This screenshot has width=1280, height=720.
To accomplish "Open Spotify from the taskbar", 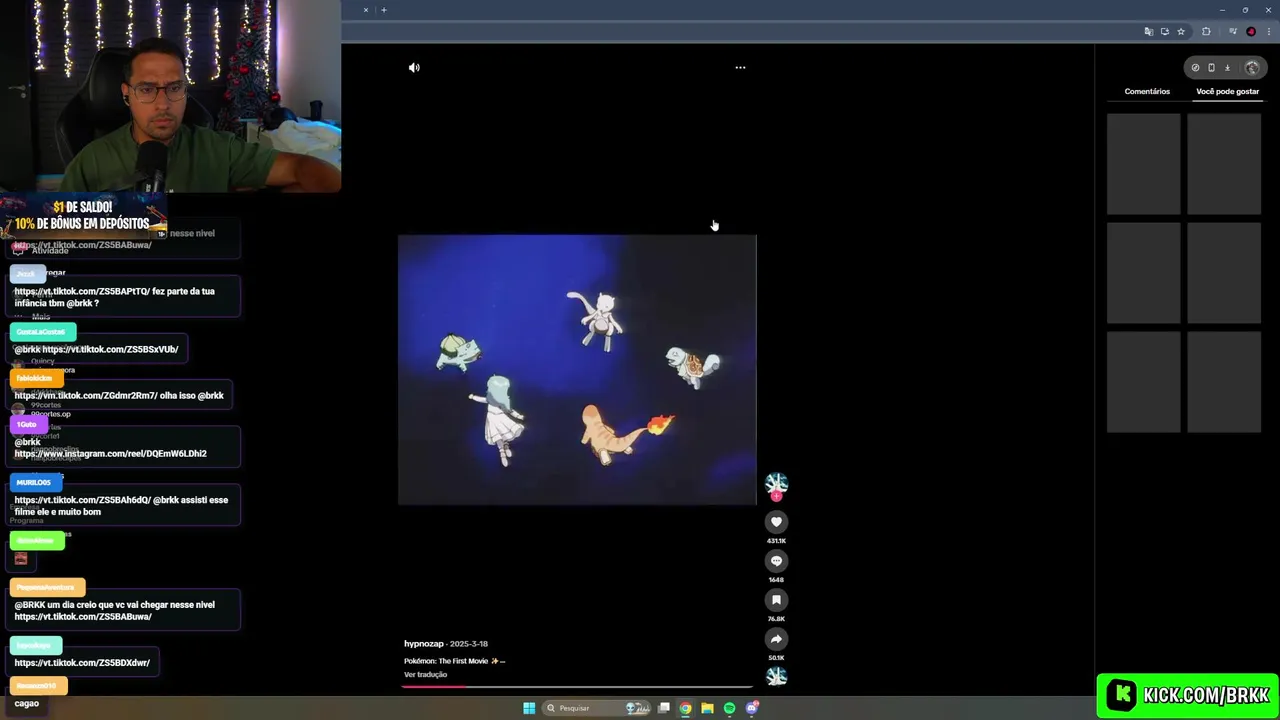I will point(729,708).
